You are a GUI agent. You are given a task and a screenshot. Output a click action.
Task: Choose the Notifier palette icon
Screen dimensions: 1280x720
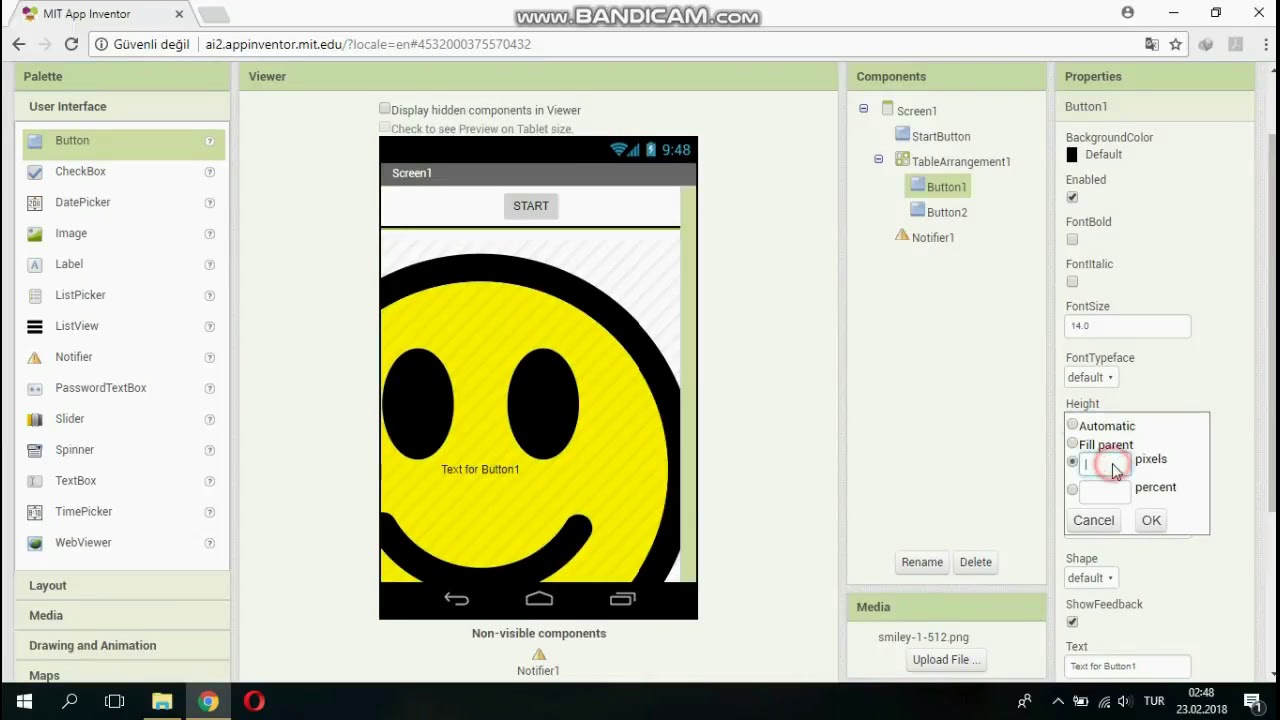point(35,358)
